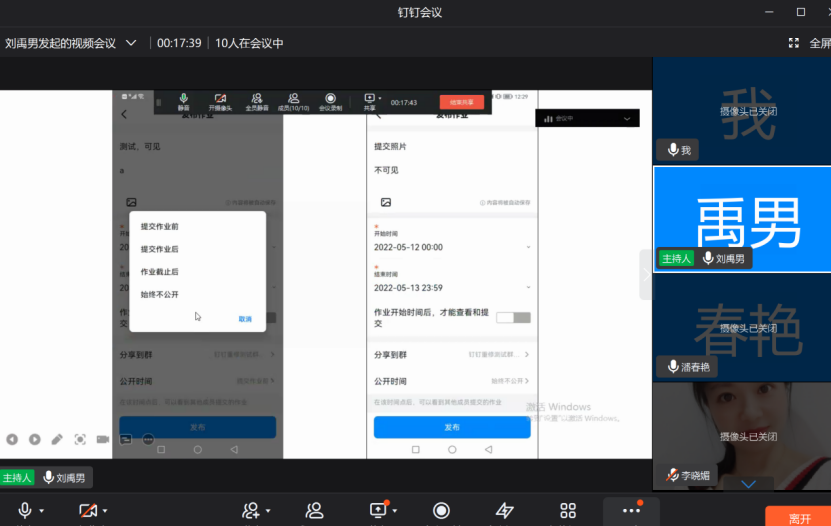
Task: Click 会议录制 record icon in floating toolbar
Action: click(330, 102)
